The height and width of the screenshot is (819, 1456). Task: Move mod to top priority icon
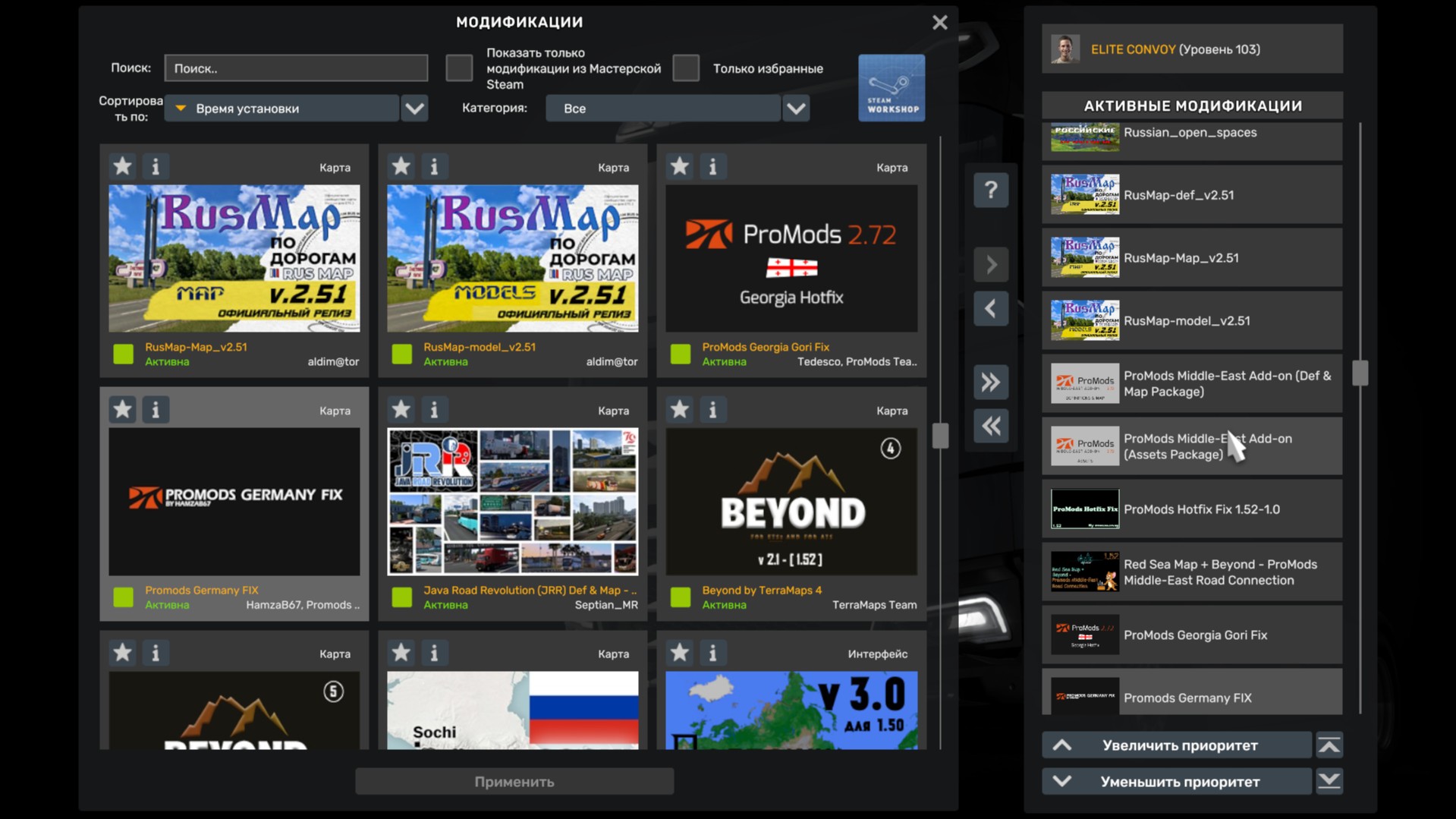[x=1329, y=745]
